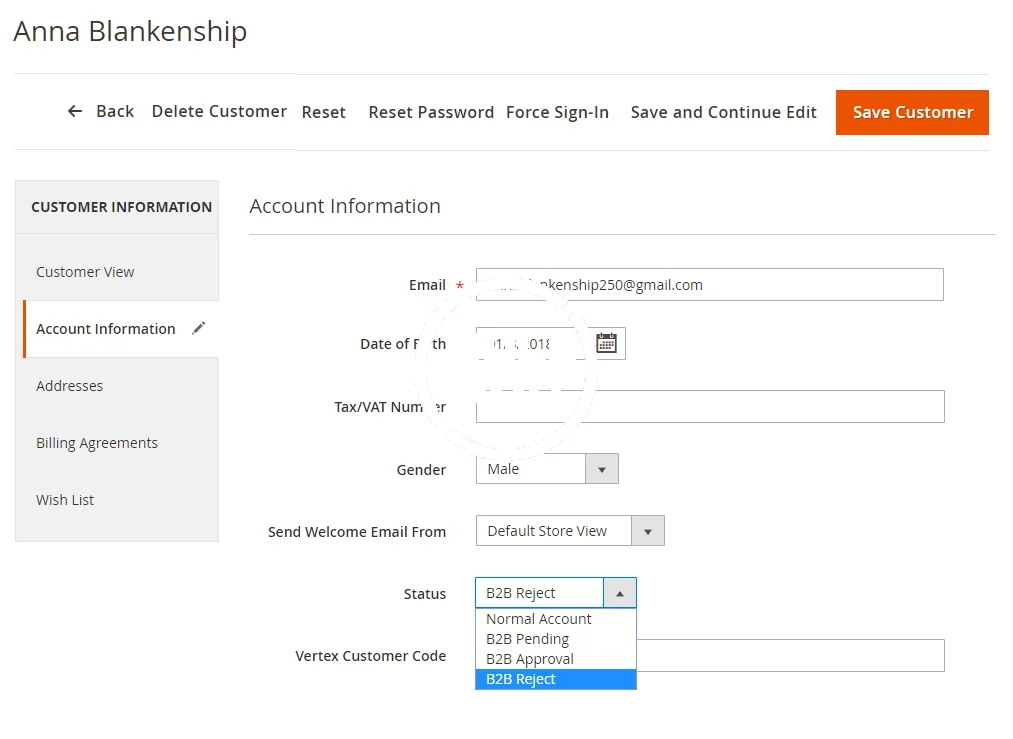The height and width of the screenshot is (739, 1013).
Task: Click the pencil icon beside Account Information
Action: coord(198,329)
